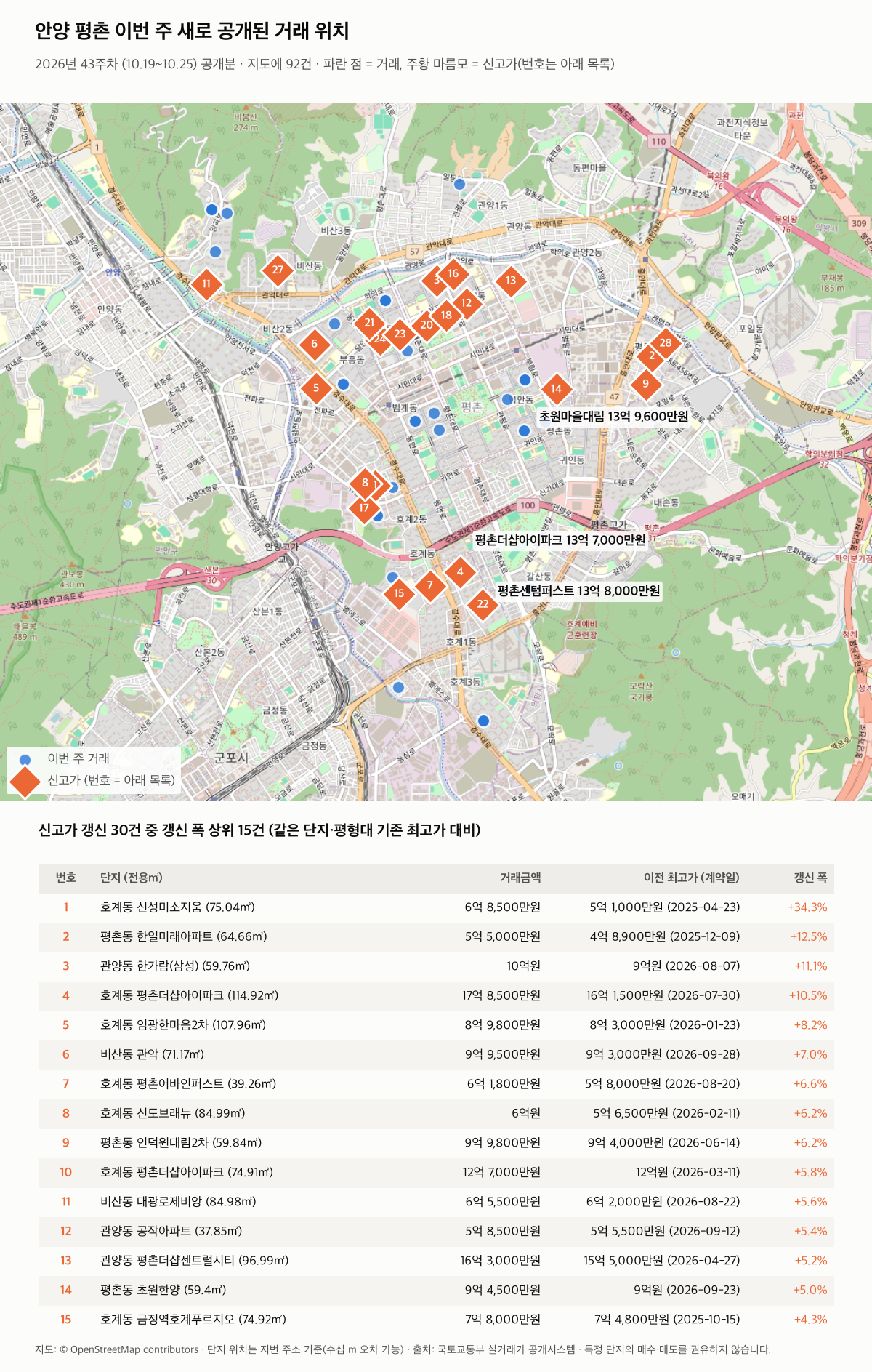Select map marker number 12

(x=467, y=303)
